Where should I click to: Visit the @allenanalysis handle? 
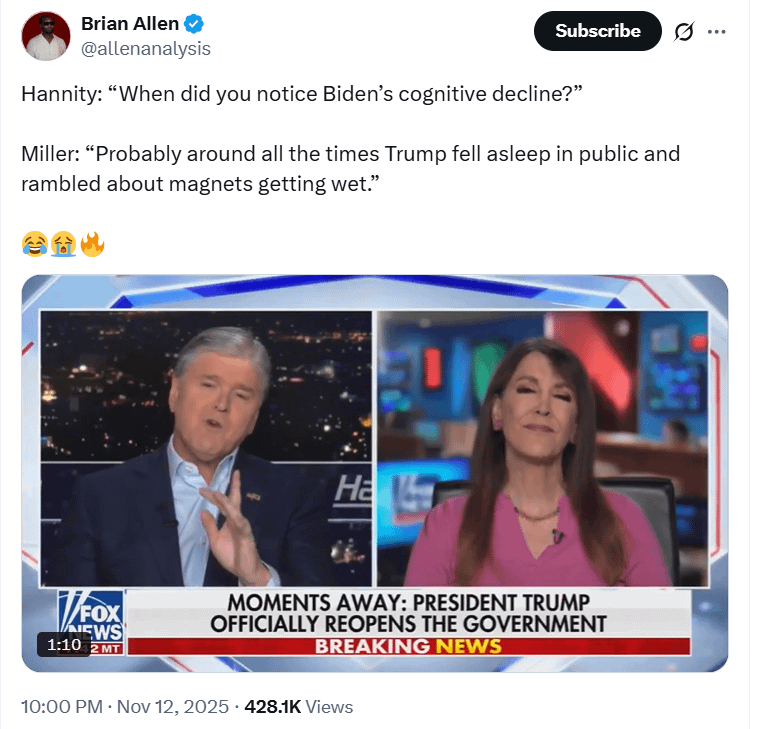coord(146,49)
